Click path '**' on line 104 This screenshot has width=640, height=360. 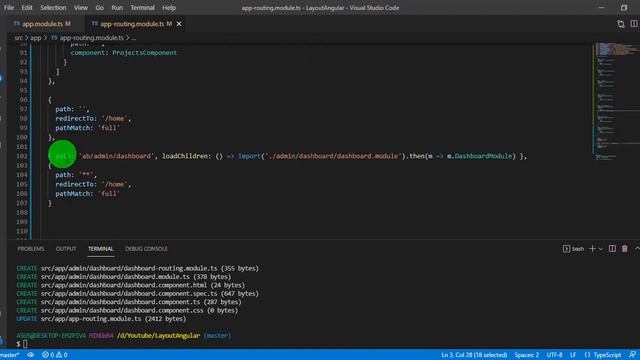[x=76, y=175]
